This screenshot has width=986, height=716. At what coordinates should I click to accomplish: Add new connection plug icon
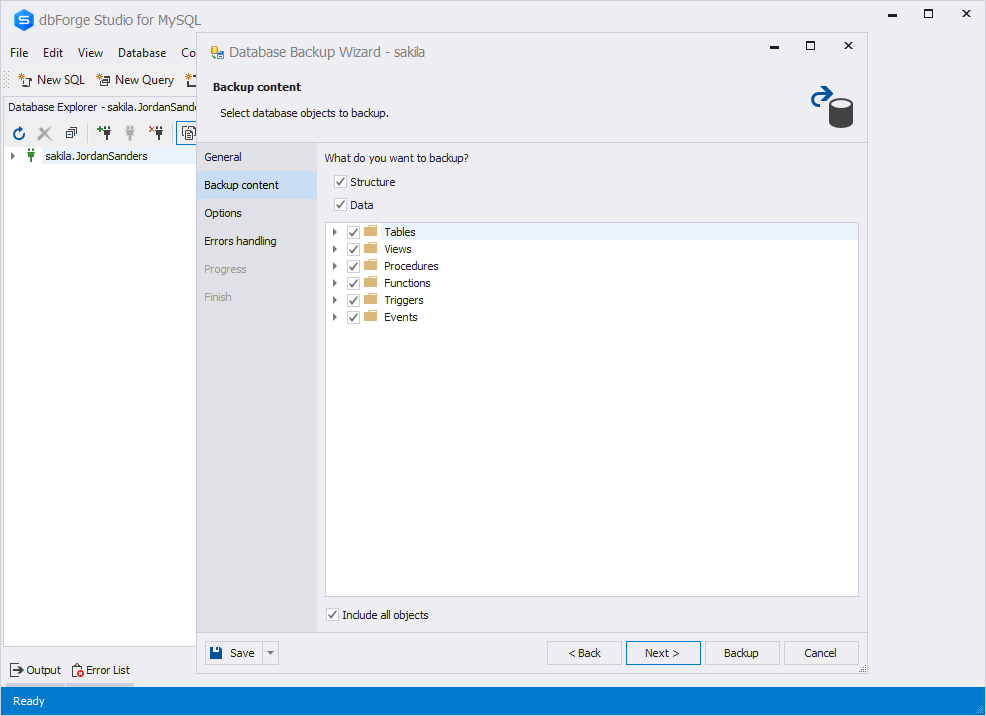104,133
